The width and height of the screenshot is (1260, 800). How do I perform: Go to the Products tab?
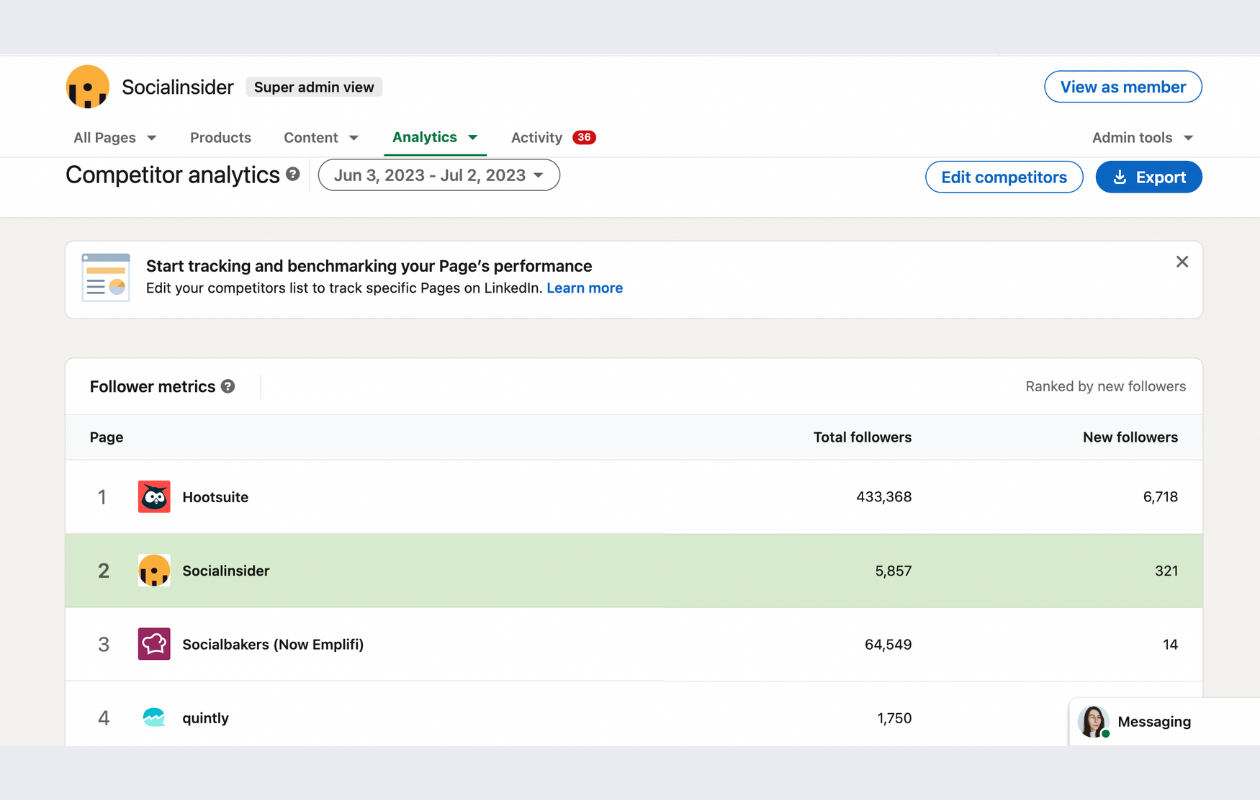(x=220, y=138)
